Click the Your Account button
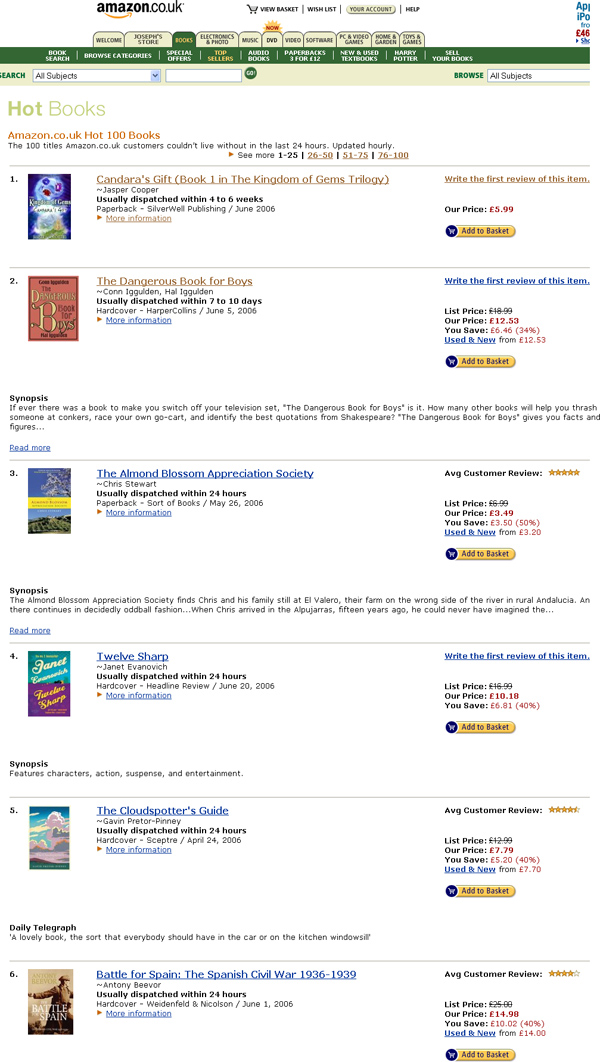Image resolution: width=600 pixels, height=1062 pixels. (371, 9)
